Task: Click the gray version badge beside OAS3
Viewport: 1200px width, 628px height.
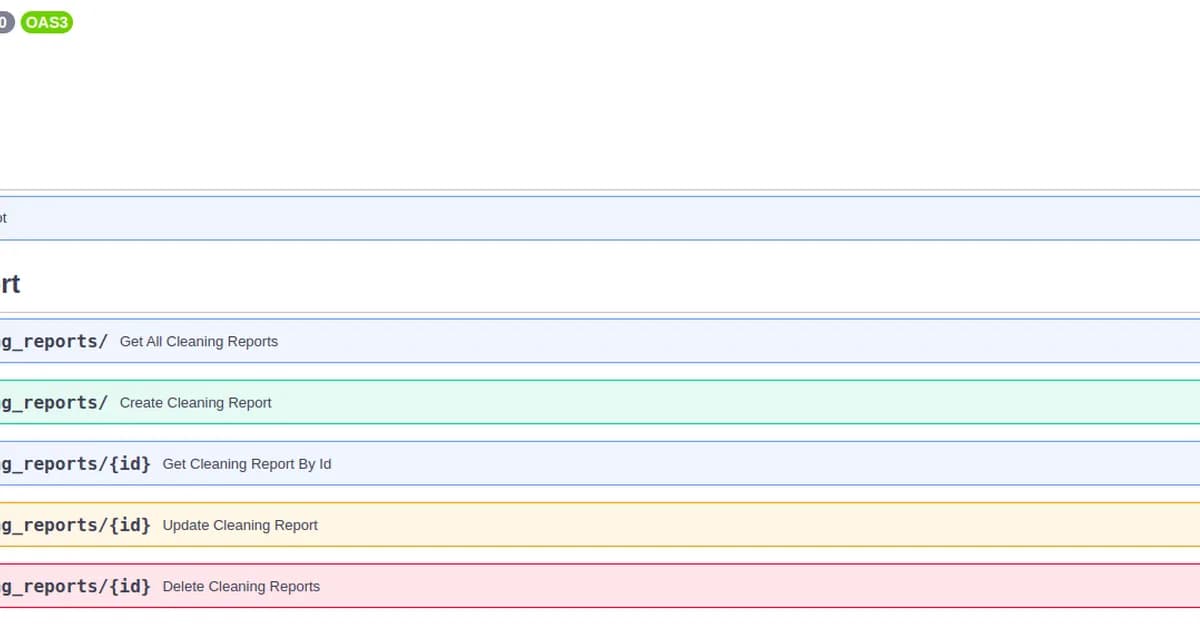Action: (4, 22)
